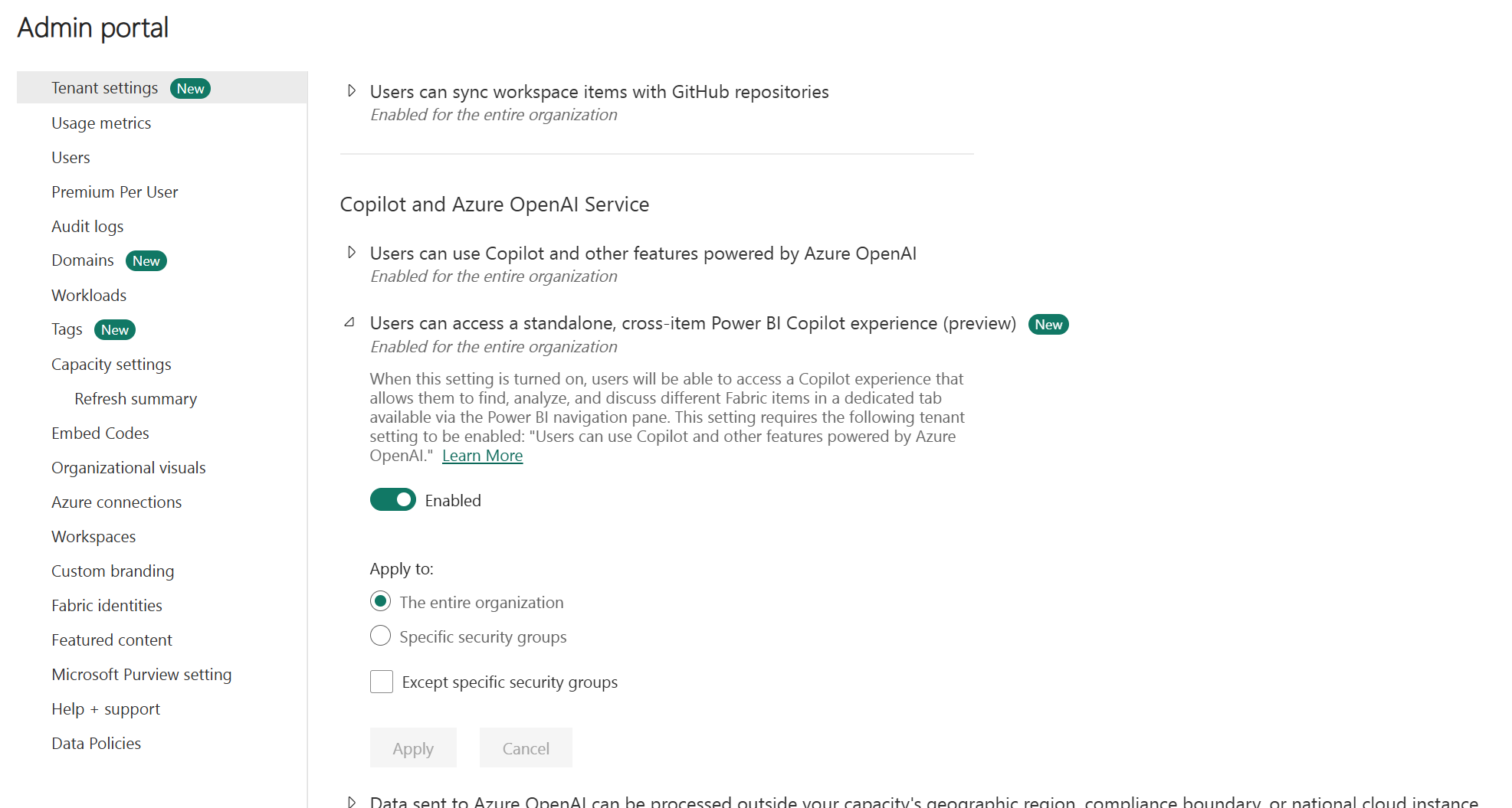Click the Apply button
Screen dimensions: 1512x808
click(x=413, y=748)
